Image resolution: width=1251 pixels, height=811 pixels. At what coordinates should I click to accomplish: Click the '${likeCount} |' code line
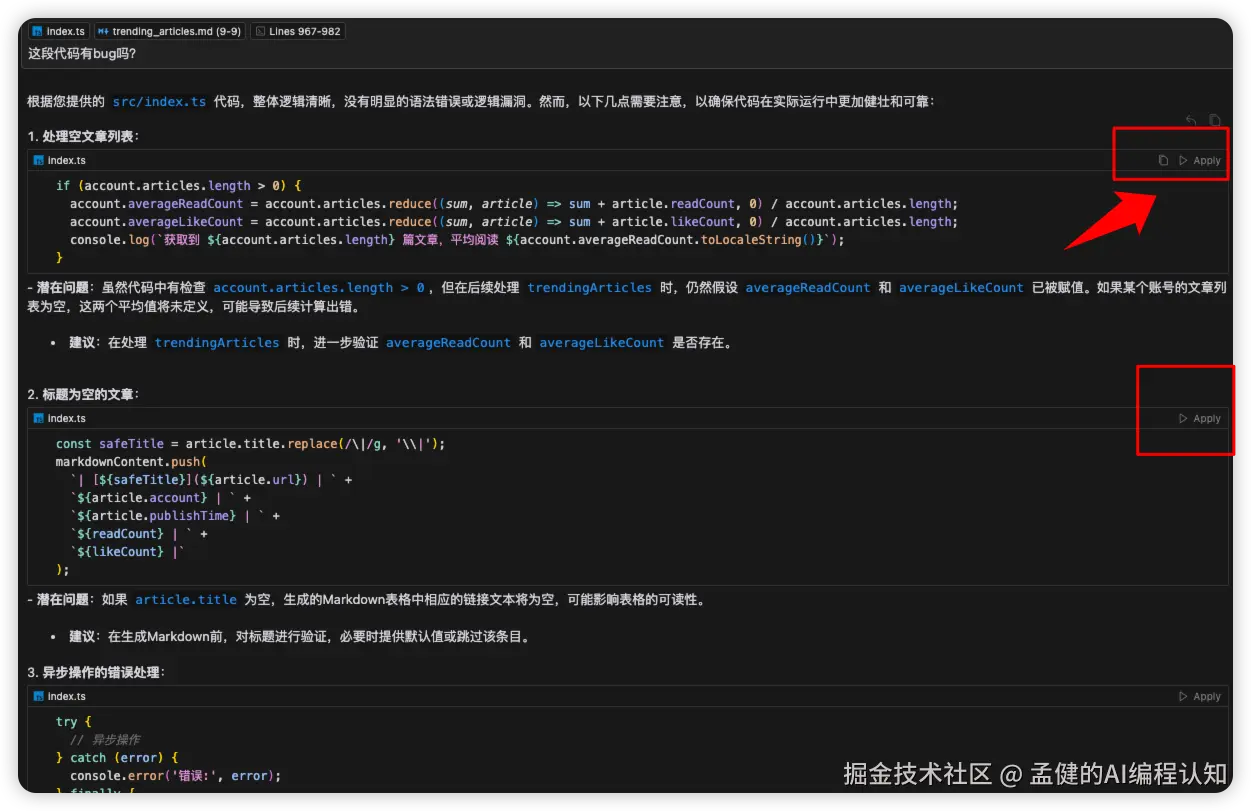point(128,552)
